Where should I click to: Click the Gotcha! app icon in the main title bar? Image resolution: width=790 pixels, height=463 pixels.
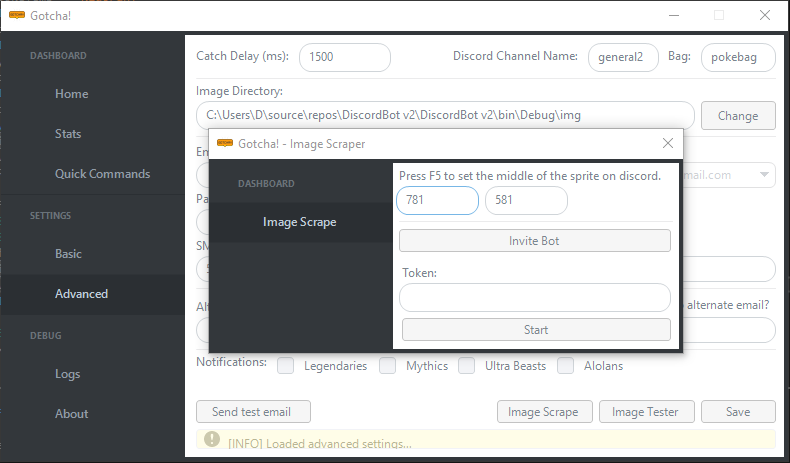tap(17, 15)
